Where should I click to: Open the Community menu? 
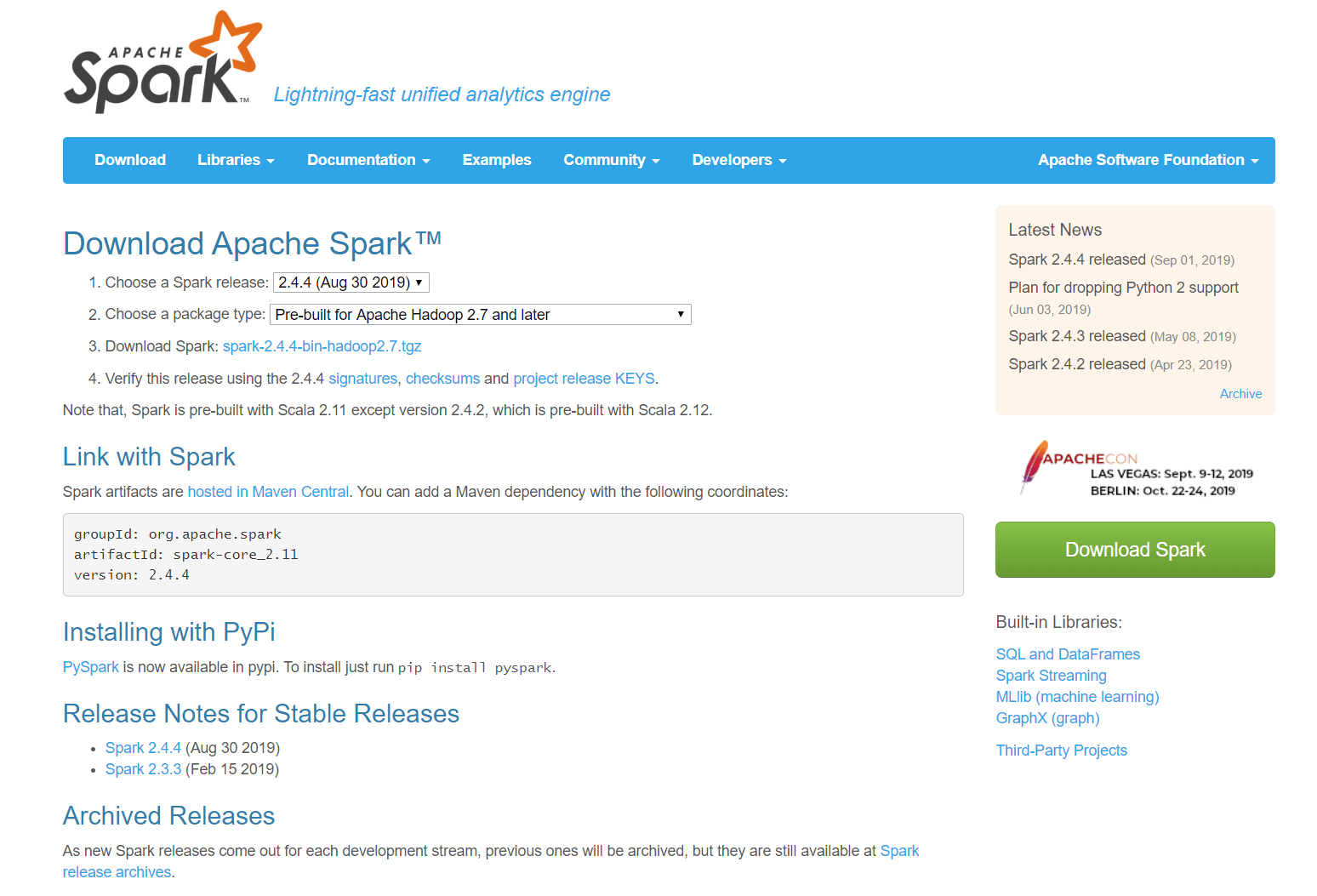click(x=611, y=160)
